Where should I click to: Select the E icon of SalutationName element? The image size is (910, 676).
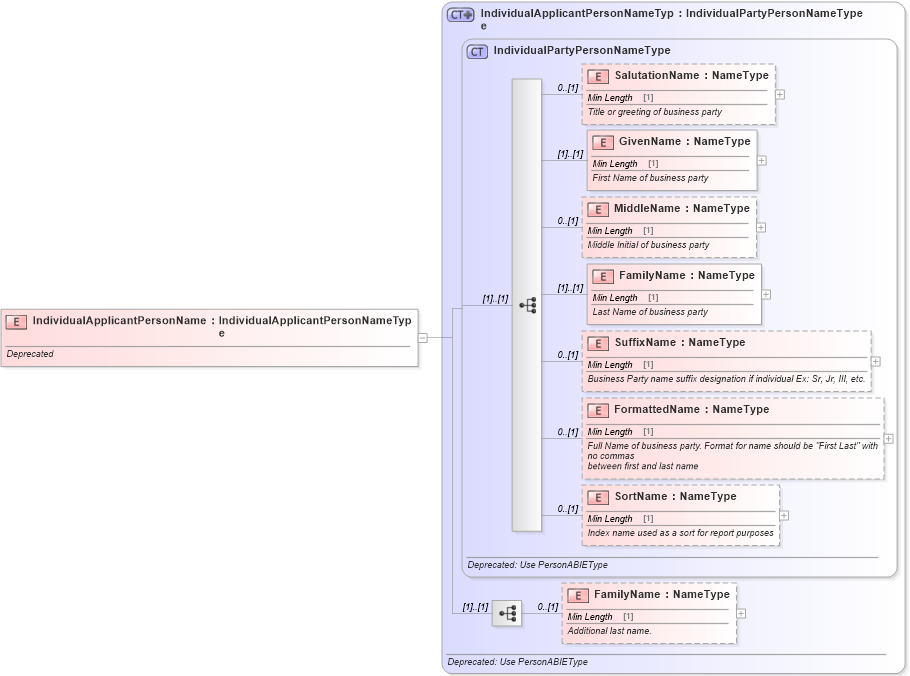tap(597, 75)
